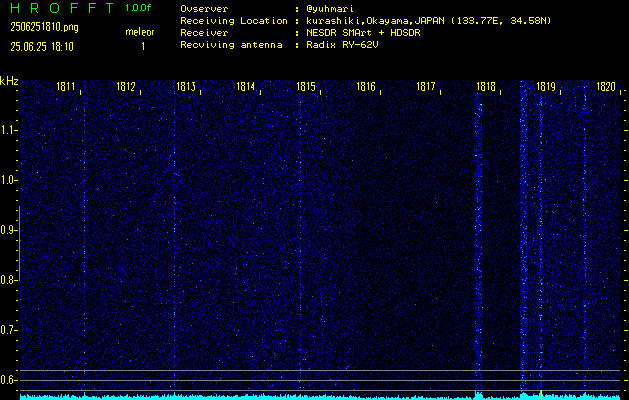Image resolution: width=629 pixels, height=400 pixels.
Task: Select the file name 2506251810.png
Action: pyautogui.click(x=45, y=27)
